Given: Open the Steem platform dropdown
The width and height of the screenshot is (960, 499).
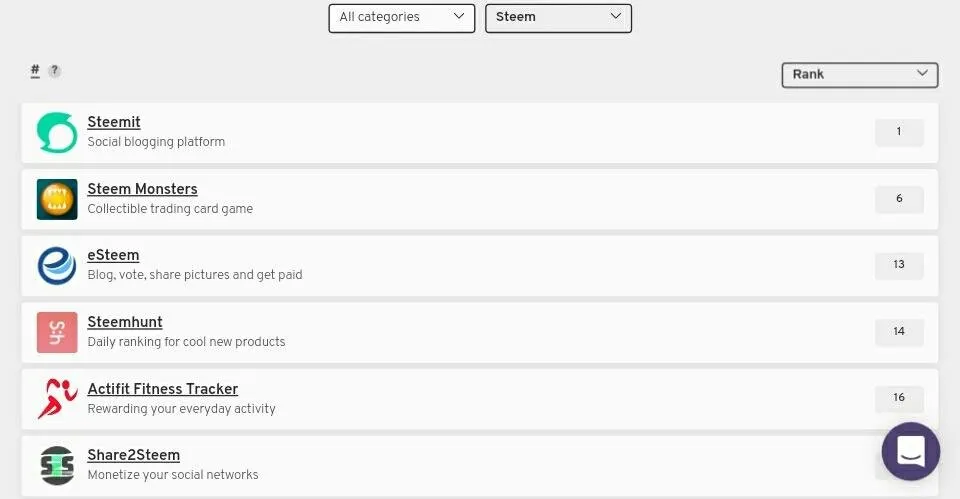Looking at the screenshot, I should click(x=558, y=18).
